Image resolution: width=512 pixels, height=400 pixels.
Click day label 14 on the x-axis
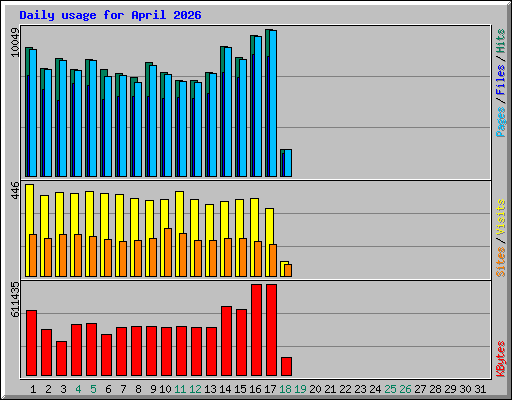(225, 389)
